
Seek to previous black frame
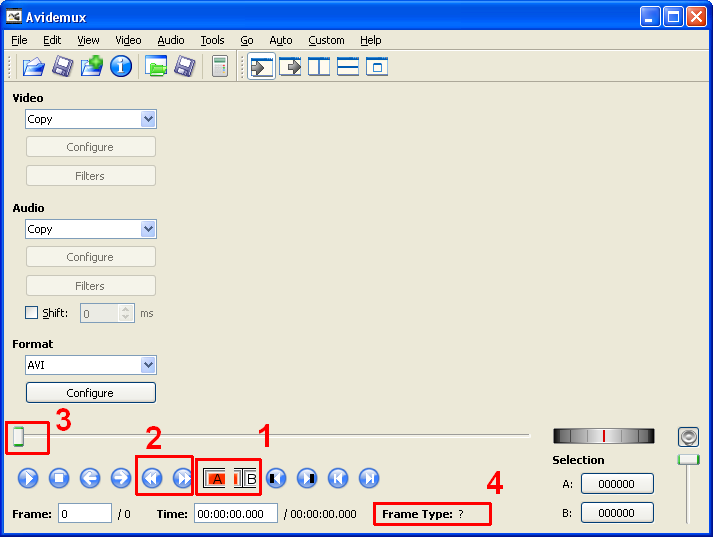[276, 478]
